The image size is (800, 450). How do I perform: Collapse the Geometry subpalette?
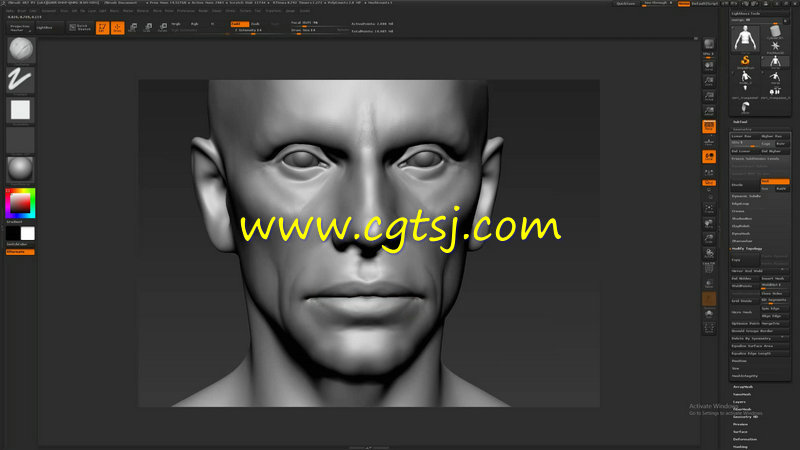pos(742,130)
